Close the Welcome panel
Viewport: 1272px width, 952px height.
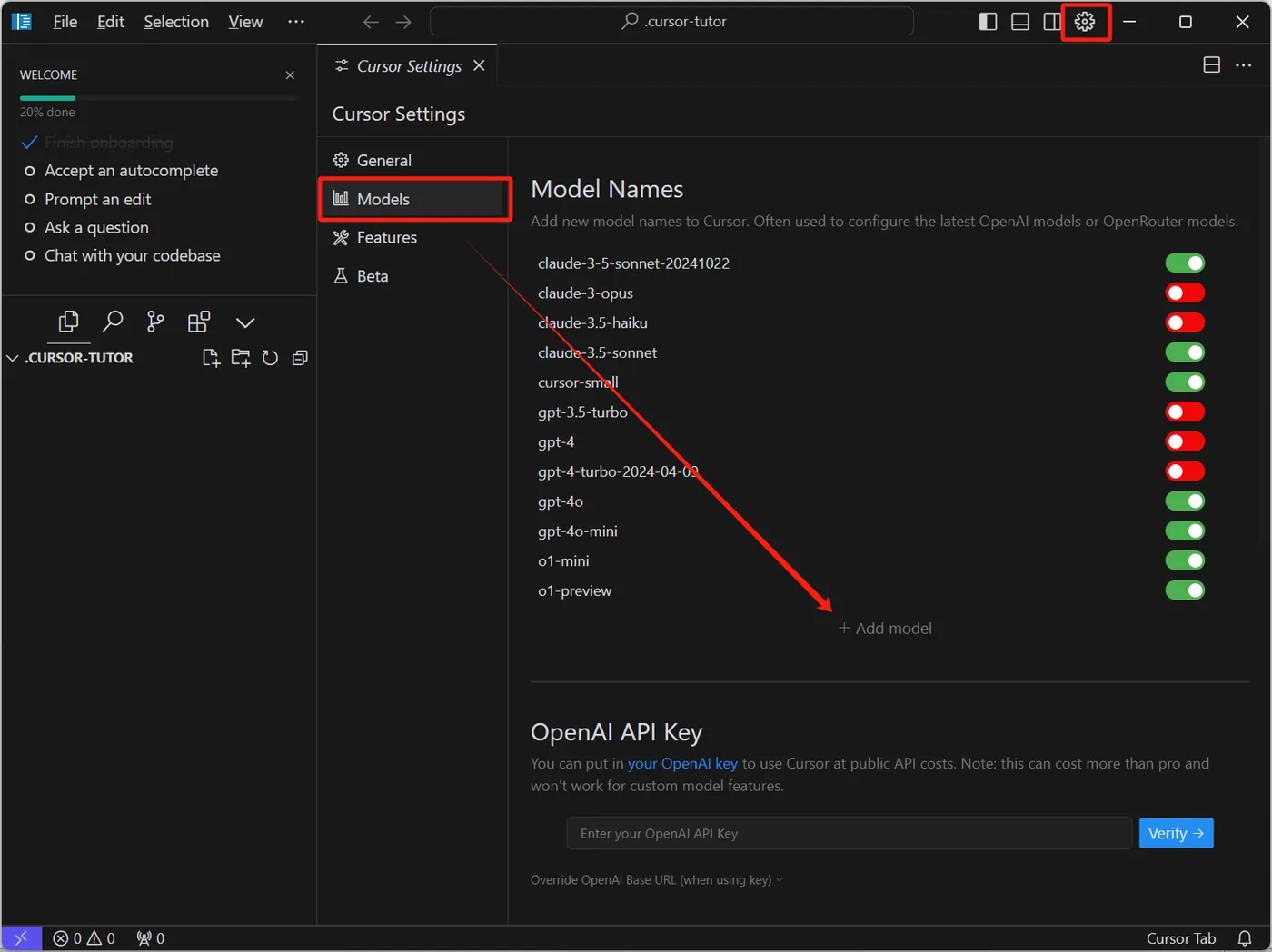coord(290,75)
